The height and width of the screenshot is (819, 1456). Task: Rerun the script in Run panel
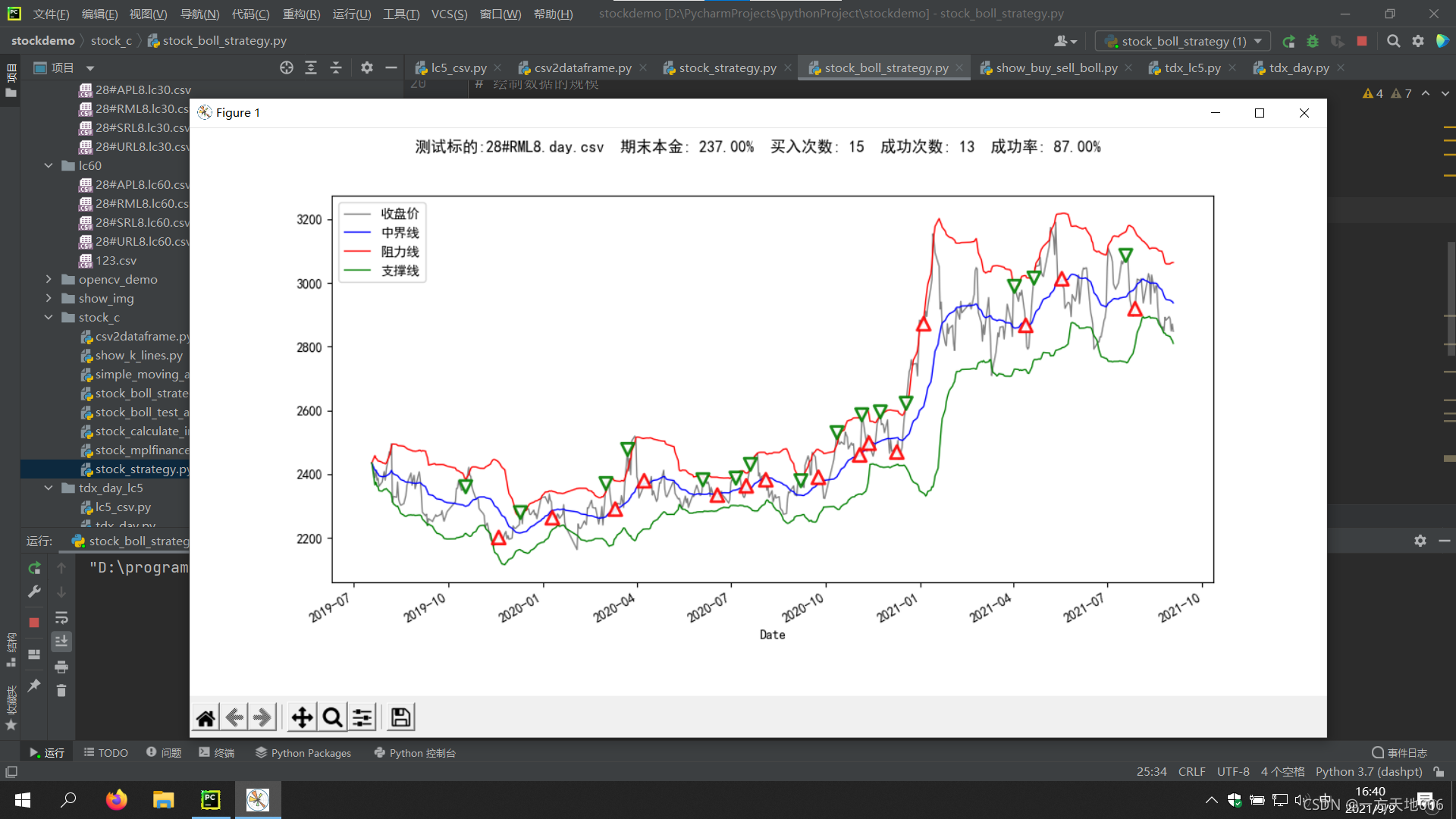click(x=34, y=568)
